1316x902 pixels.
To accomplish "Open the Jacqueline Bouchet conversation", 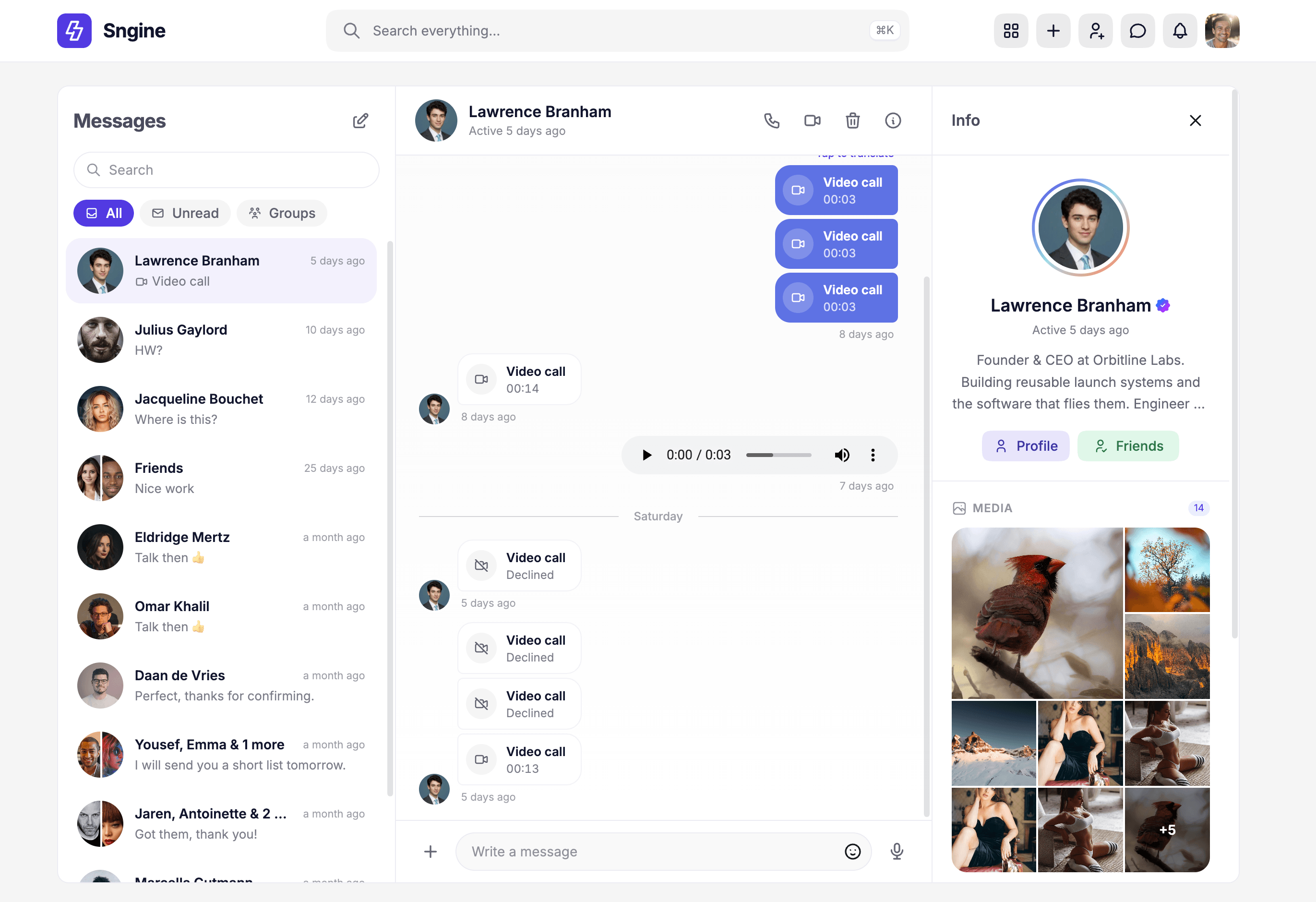I will pyautogui.click(x=221, y=409).
